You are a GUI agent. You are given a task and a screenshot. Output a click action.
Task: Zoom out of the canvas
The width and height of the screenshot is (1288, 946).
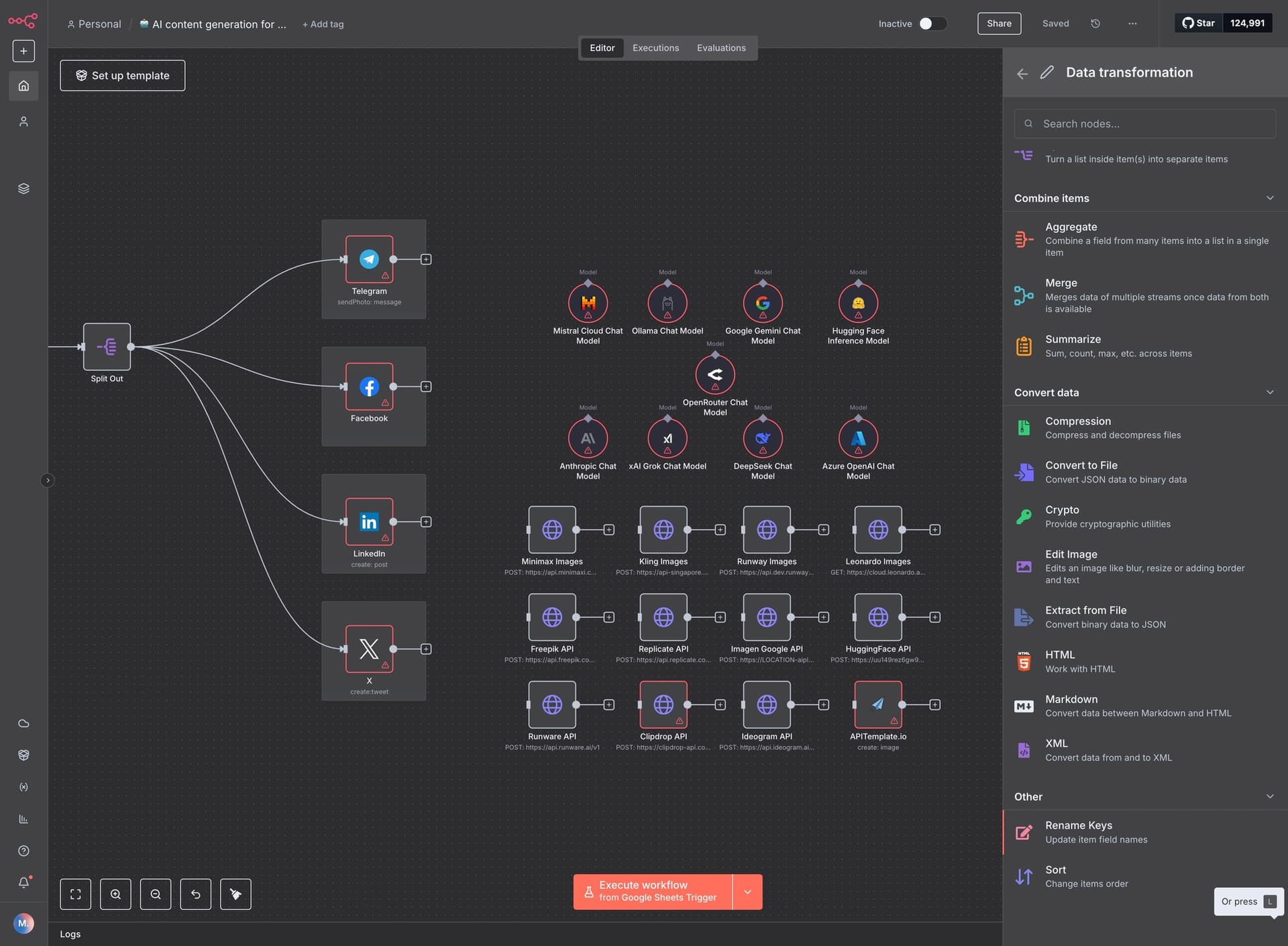click(156, 894)
